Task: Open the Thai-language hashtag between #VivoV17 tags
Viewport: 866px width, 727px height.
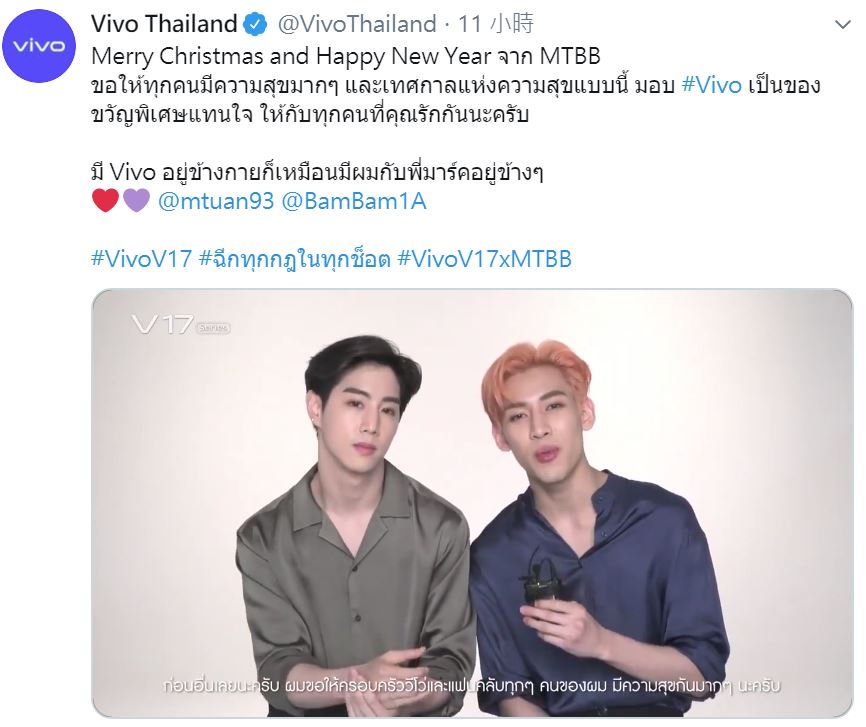Action: coord(294,259)
